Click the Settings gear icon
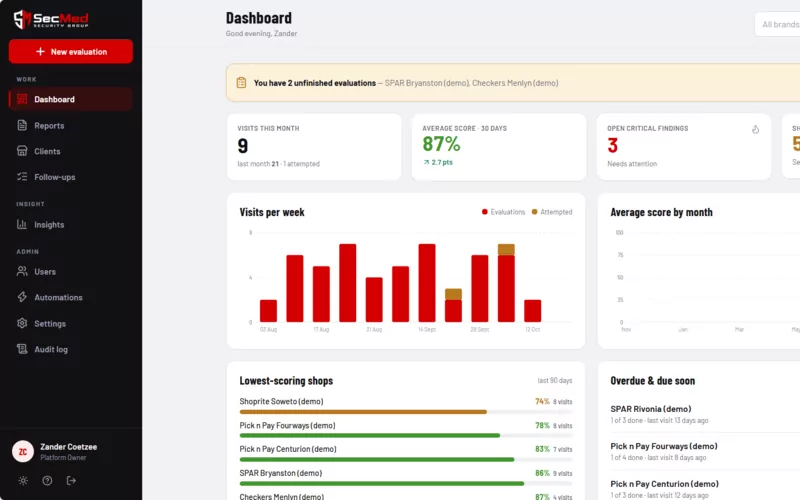This screenshot has width=800, height=500. pos(22,323)
